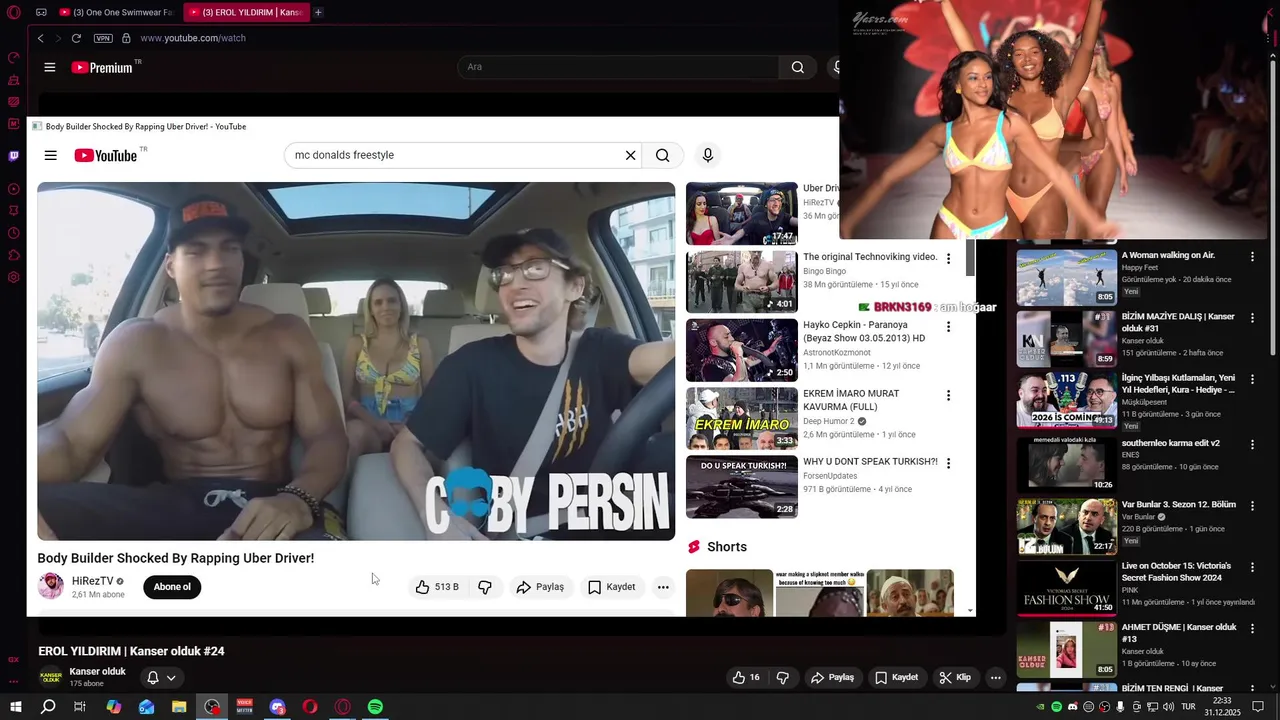Go back in Opera GX browser
This screenshot has height=720, width=1280.
(40, 38)
